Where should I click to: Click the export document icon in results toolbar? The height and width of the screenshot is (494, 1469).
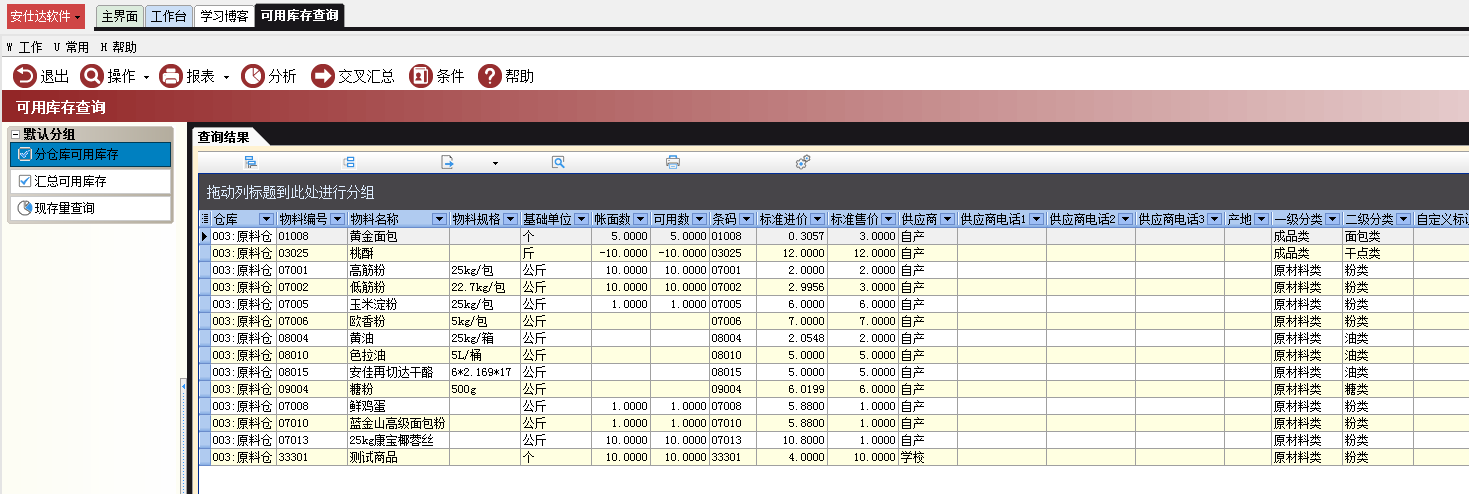449,162
